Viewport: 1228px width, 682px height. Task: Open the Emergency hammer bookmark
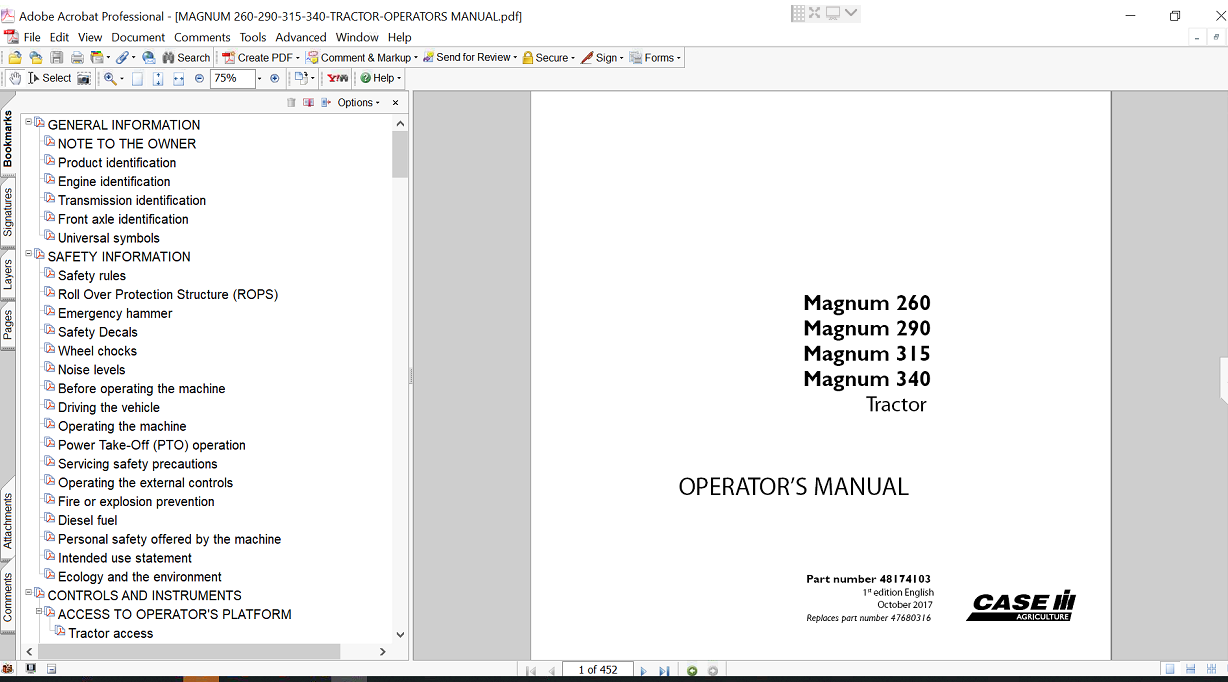(x=114, y=313)
